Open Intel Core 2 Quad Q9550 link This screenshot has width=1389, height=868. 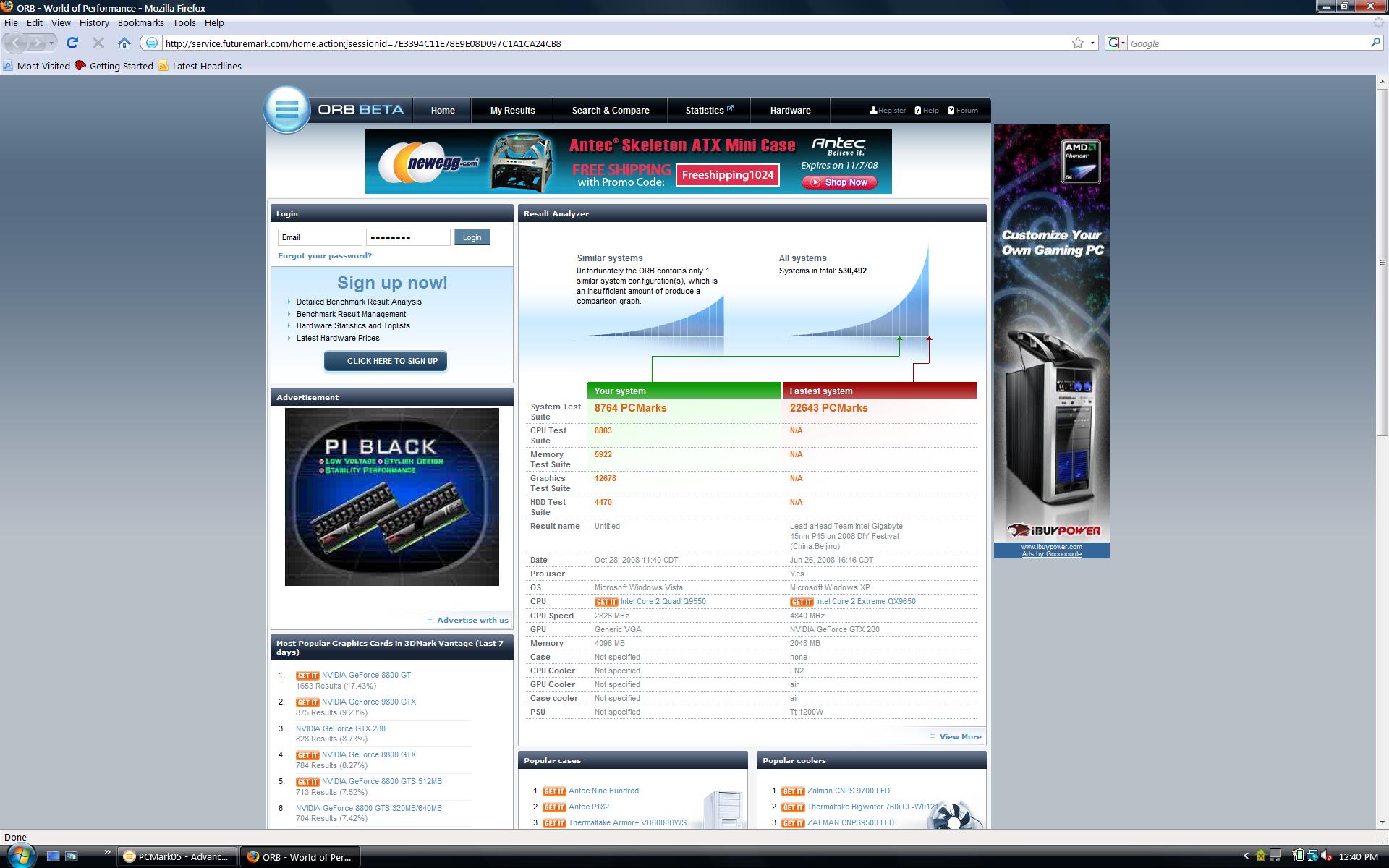tap(663, 602)
